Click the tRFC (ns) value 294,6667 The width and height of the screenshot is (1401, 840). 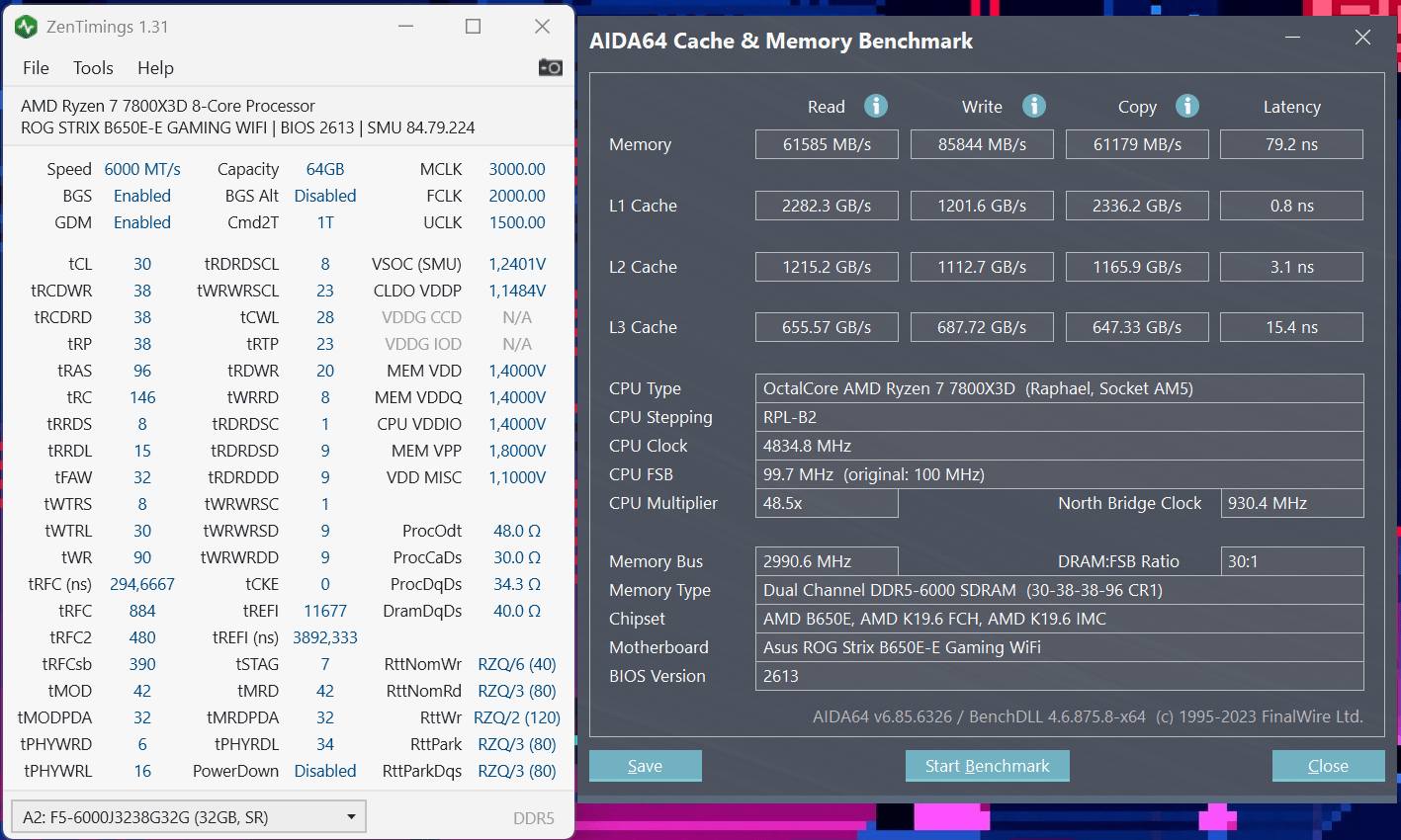point(142,584)
